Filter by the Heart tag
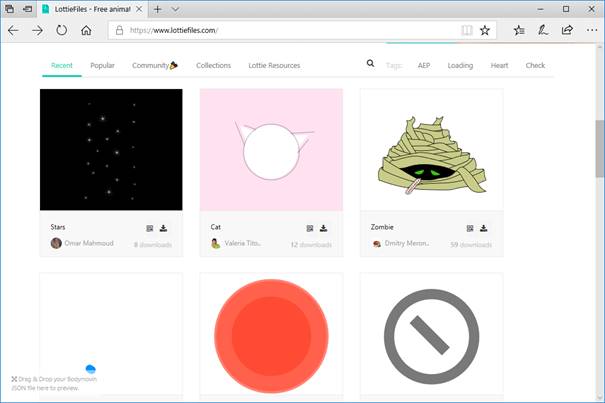The width and height of the screenshot is (605, 403). [499, 66]
